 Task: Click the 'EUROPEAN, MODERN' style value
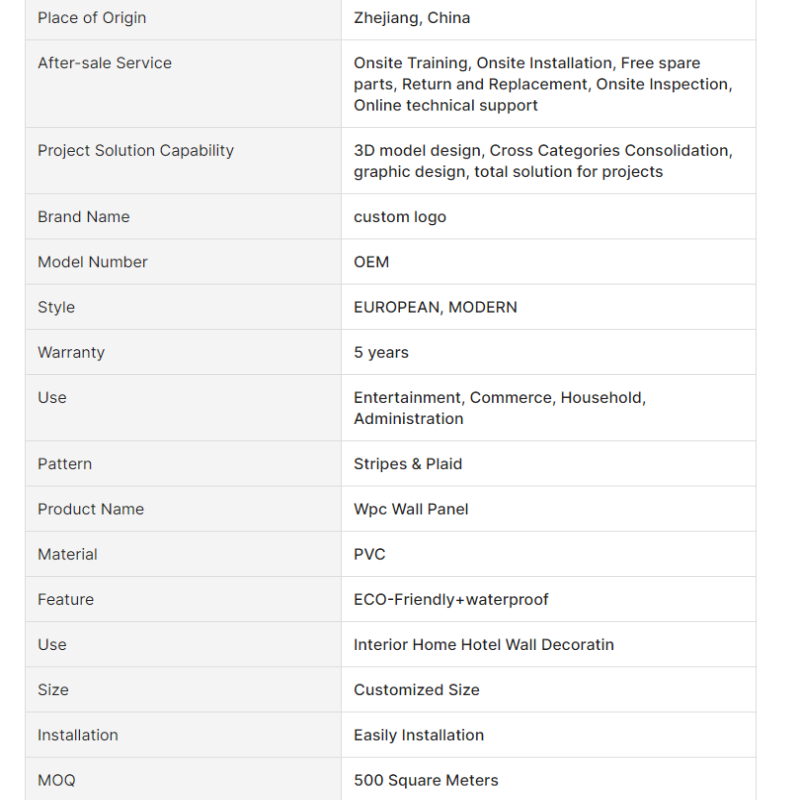435,307
